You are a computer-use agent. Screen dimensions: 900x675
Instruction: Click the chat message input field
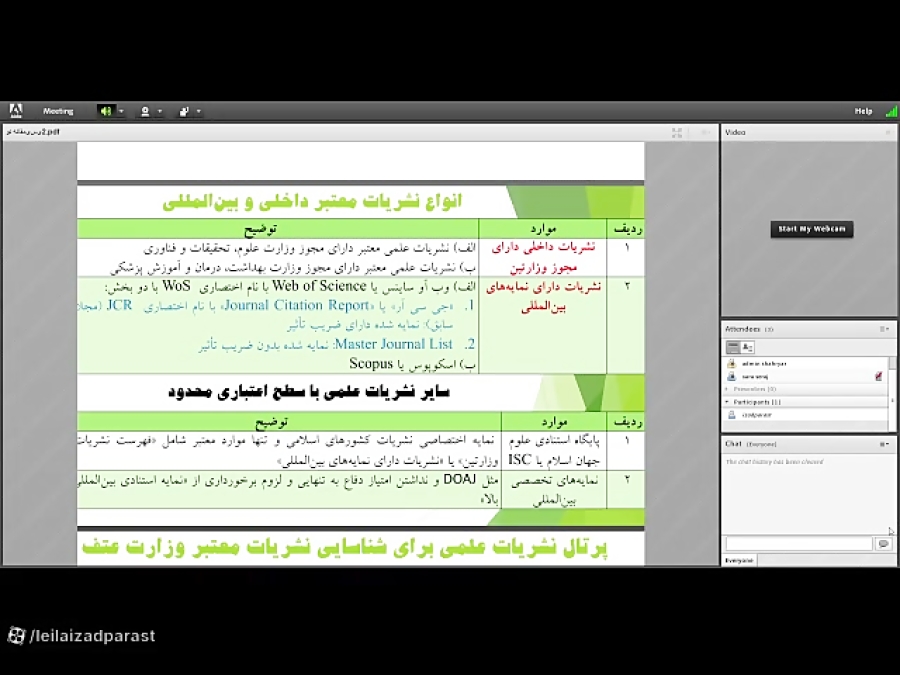tap(799, 544)
